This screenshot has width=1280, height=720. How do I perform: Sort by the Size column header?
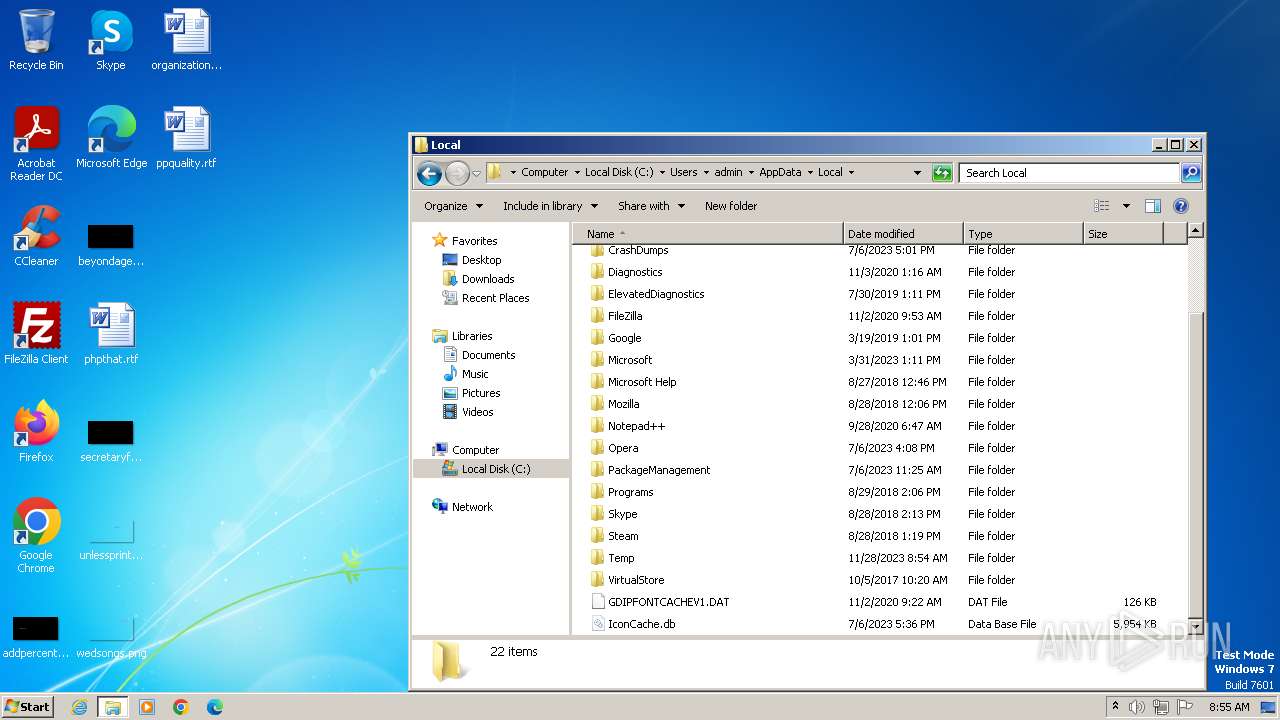1123,234
